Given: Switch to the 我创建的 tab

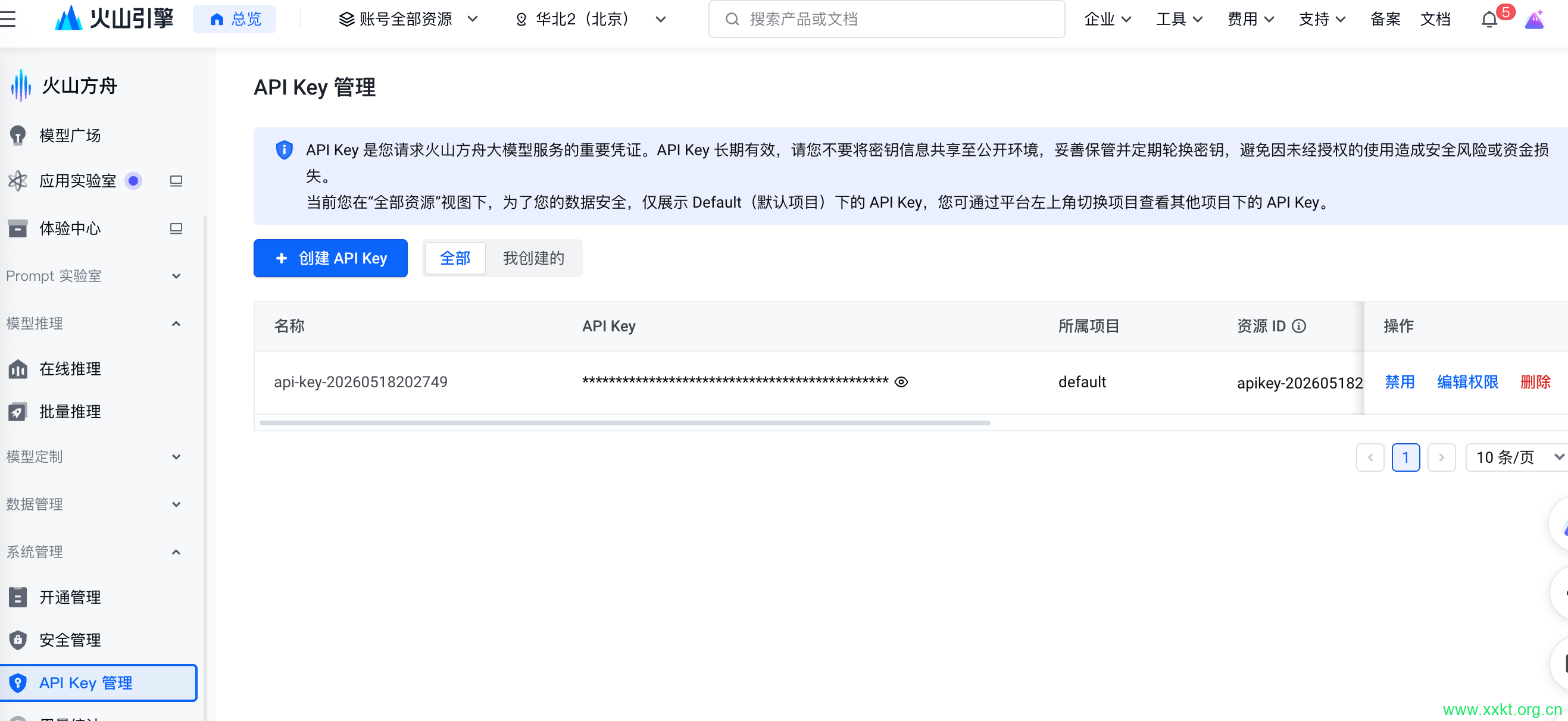Looking at the screenshot, I should pos(533,258).
